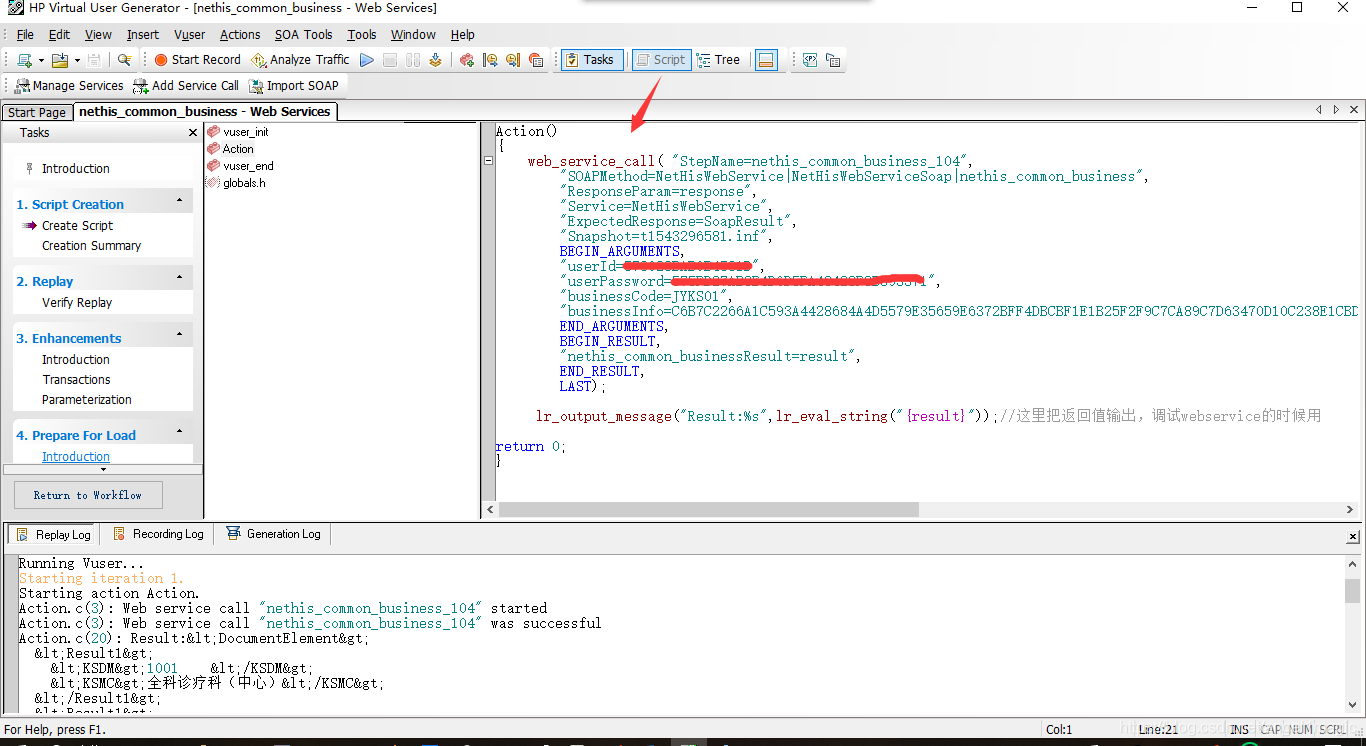The width and height of the screenshot is (1366, 746).
Task: Open the Vuser menu
Action: coord(190,34)
